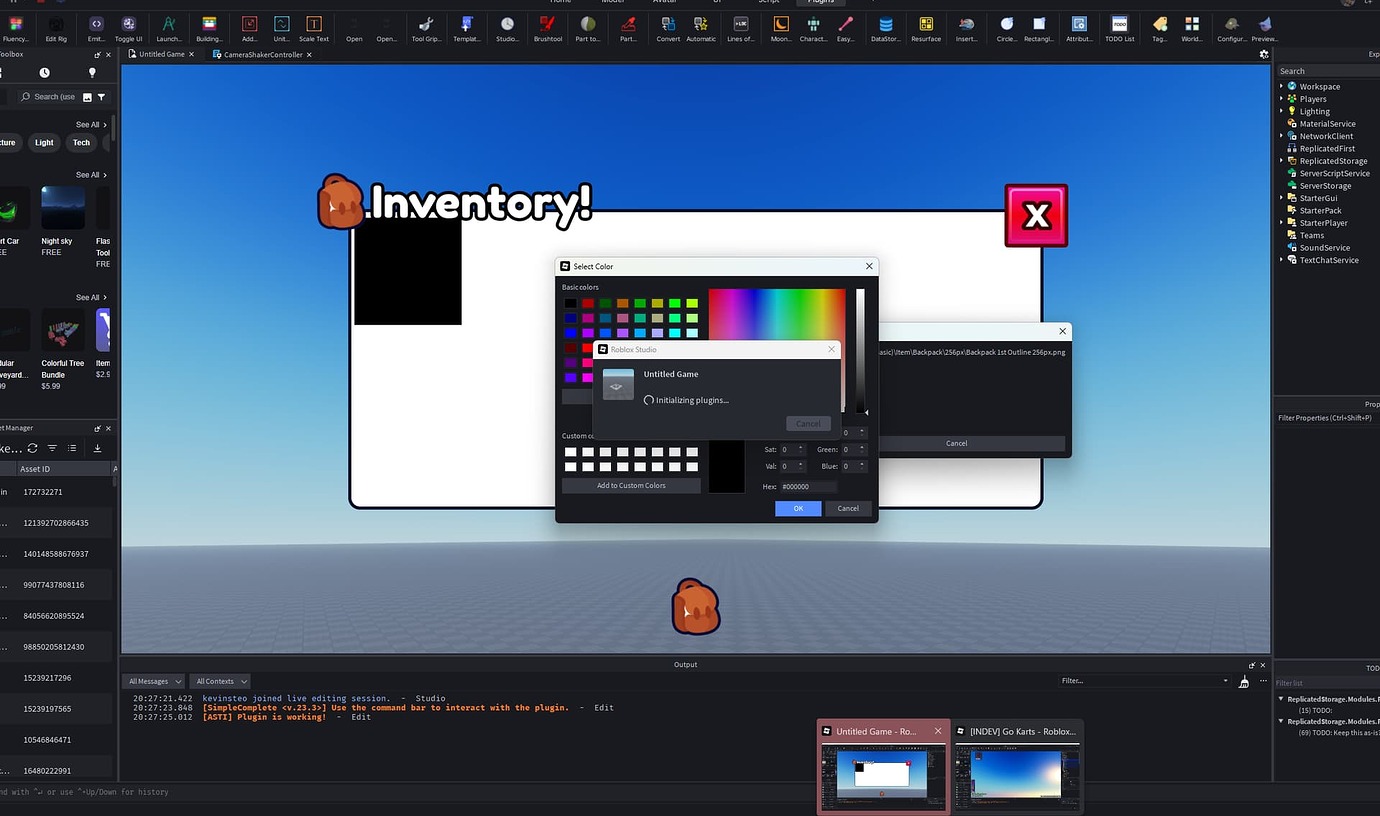
Task: Click the clear output broom icon
Action: [x=1244, y=681]
